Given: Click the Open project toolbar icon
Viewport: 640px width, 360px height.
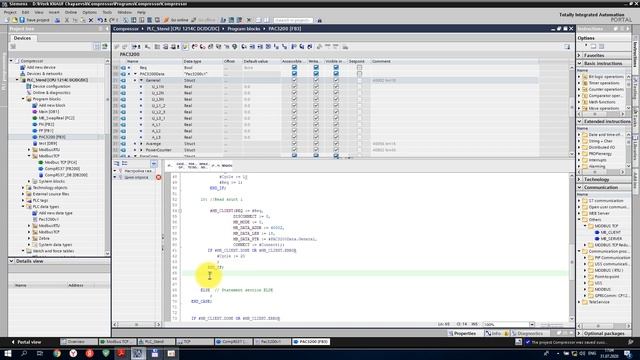Looking at the screenshot, I should coord(14,20).
